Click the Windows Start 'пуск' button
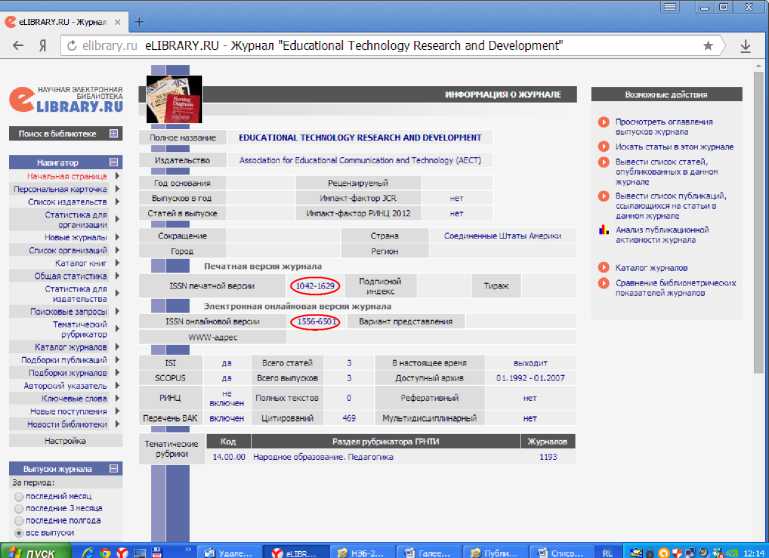769x558 pixels. (34, 551)
